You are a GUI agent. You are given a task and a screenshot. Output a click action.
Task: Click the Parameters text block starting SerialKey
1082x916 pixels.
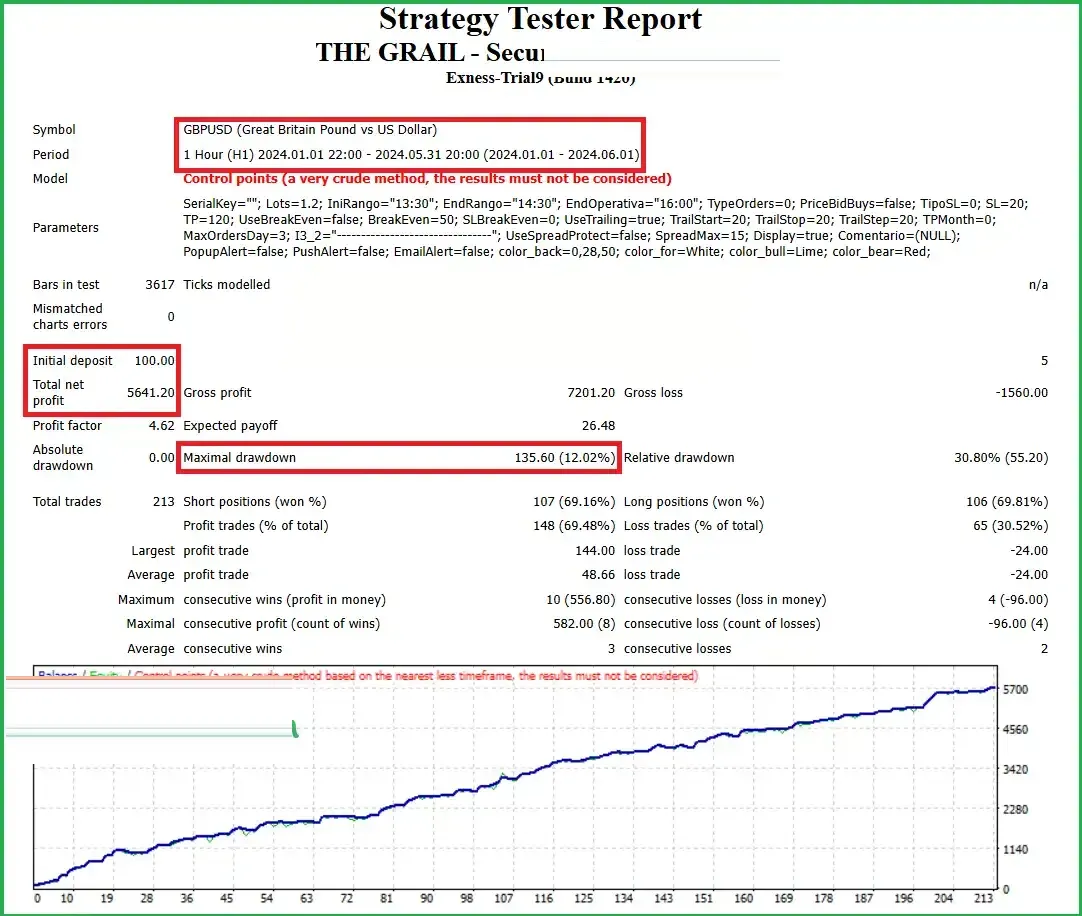(606, 228)
